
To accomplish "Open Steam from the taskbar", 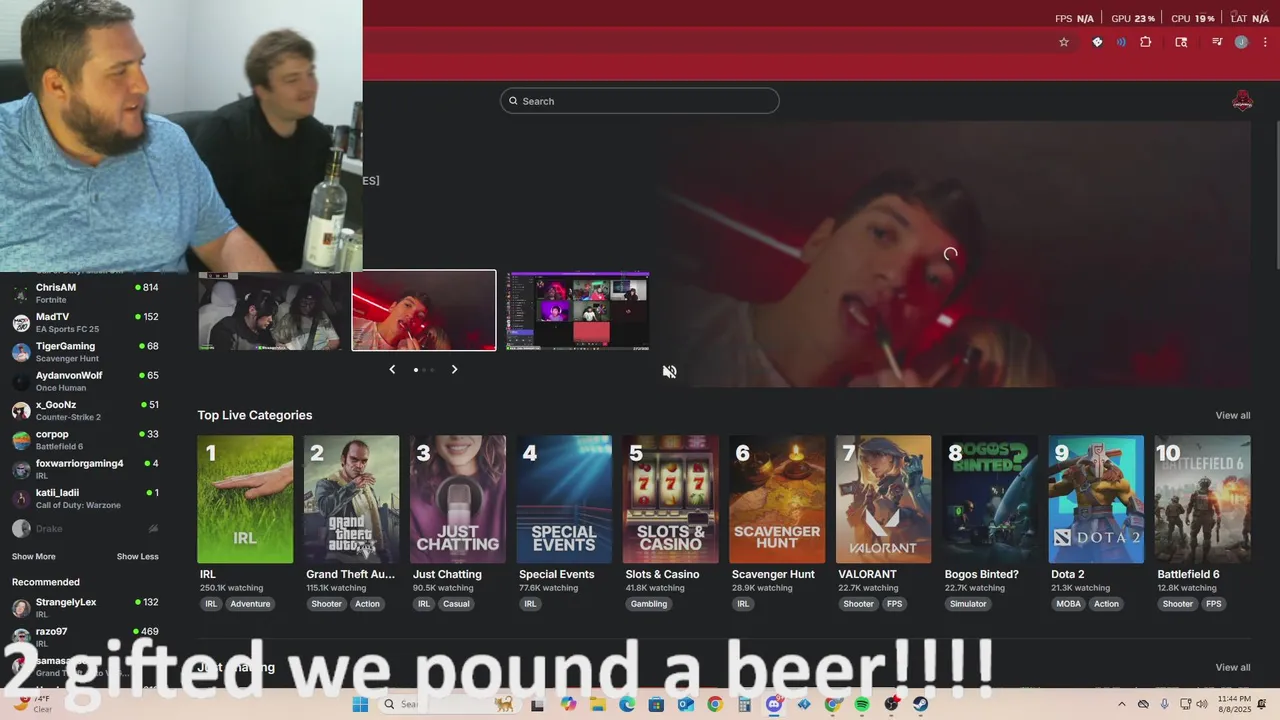I will coord(921,704).
